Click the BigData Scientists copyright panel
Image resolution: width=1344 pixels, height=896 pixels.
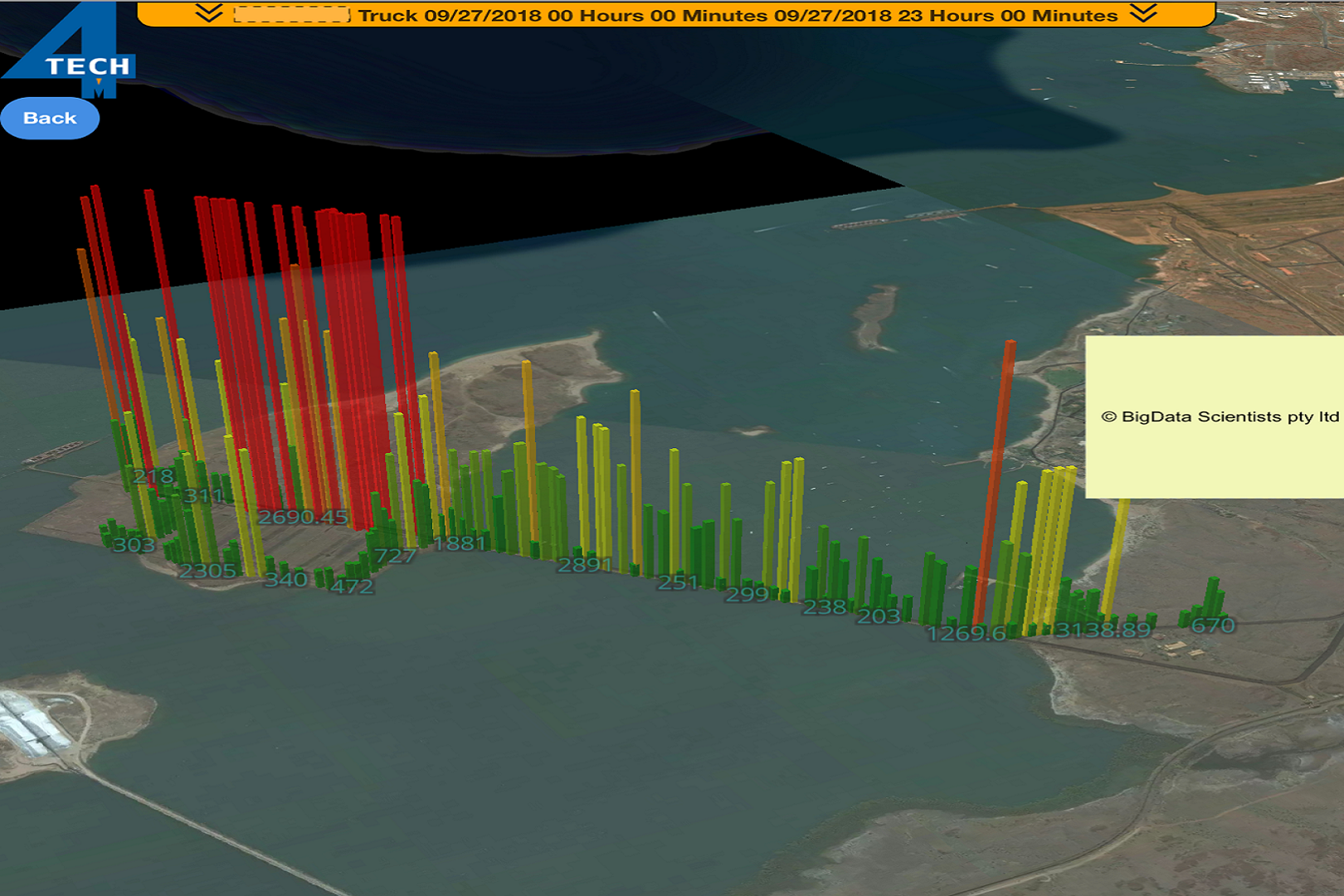tap(1215, 416)
